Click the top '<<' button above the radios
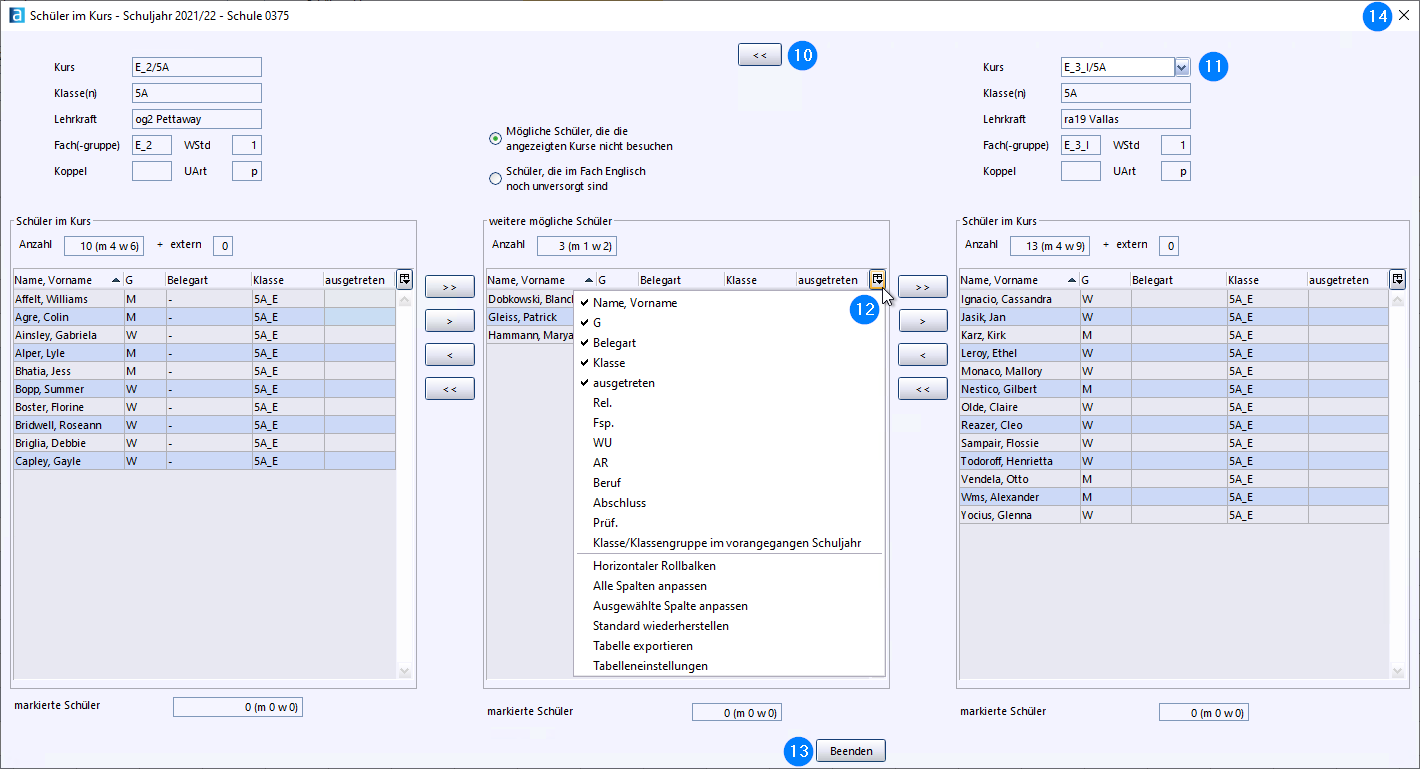1420x769 pixels. point(760,55)
